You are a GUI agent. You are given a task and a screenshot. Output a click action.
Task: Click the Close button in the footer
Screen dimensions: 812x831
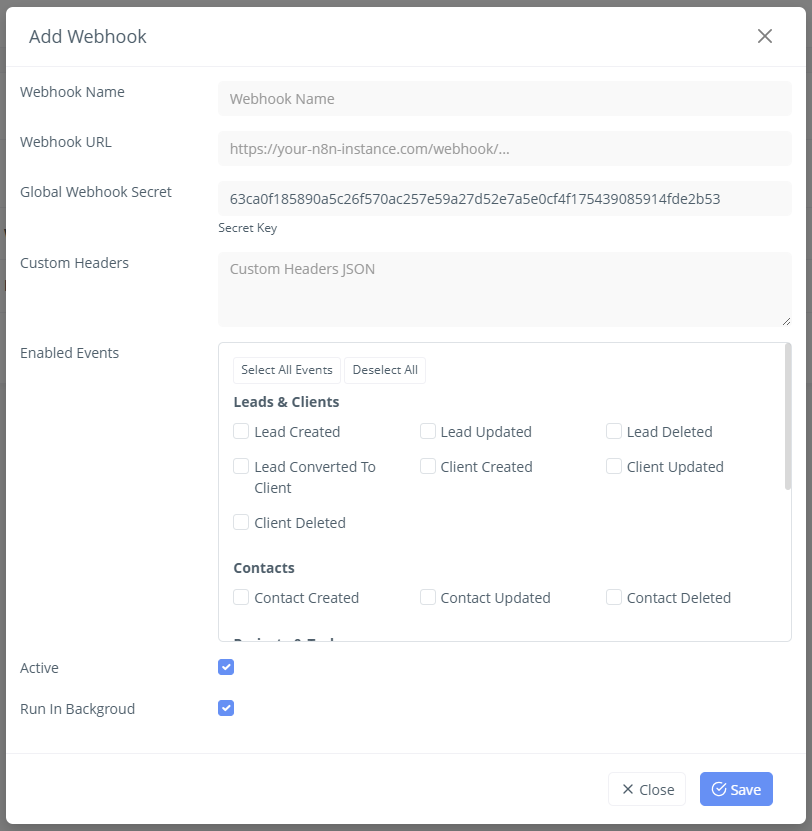[x=647, y=789]
